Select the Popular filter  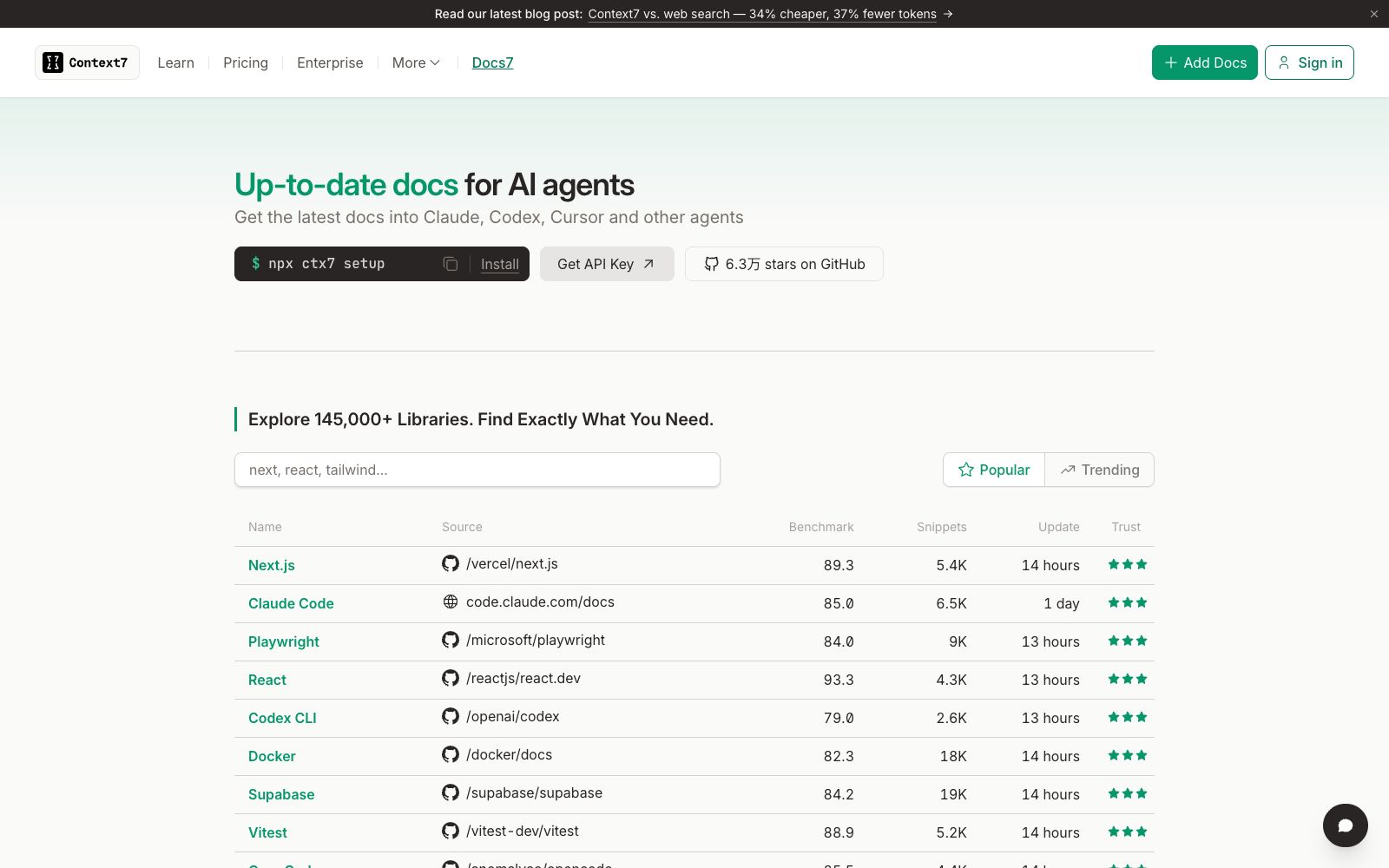[994, 470]
